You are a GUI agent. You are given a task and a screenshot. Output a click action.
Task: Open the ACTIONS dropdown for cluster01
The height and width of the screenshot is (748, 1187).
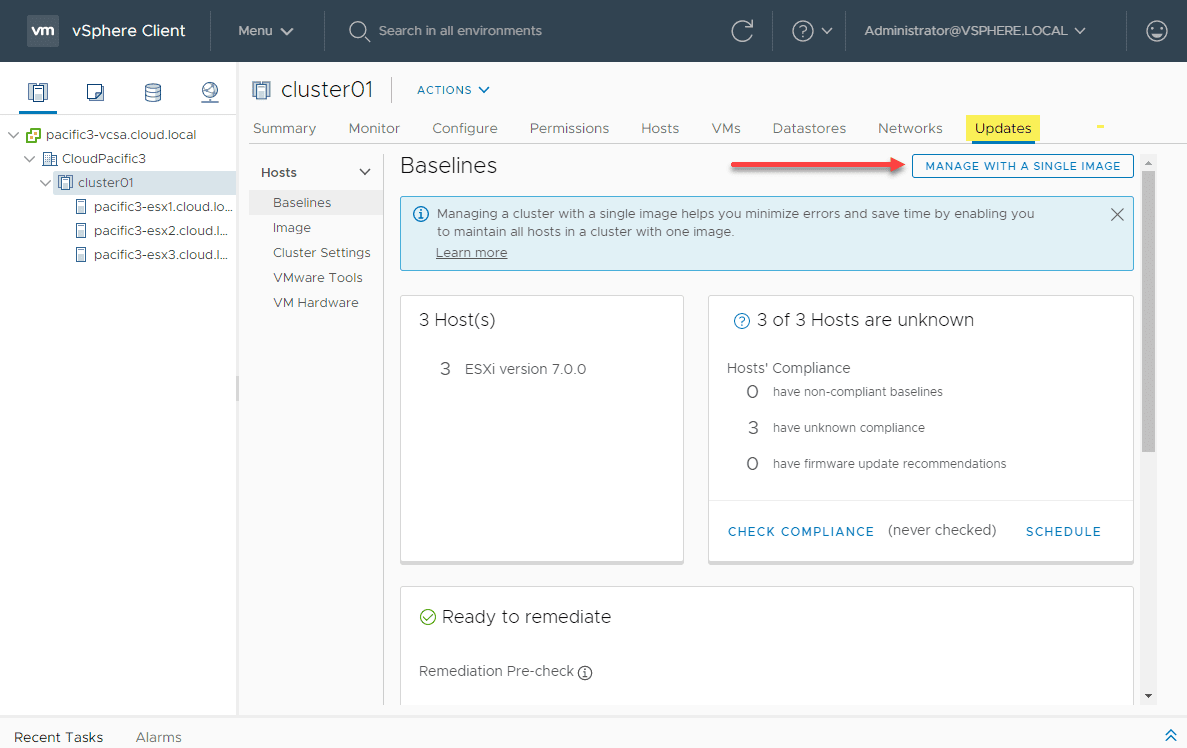point(452,90)
